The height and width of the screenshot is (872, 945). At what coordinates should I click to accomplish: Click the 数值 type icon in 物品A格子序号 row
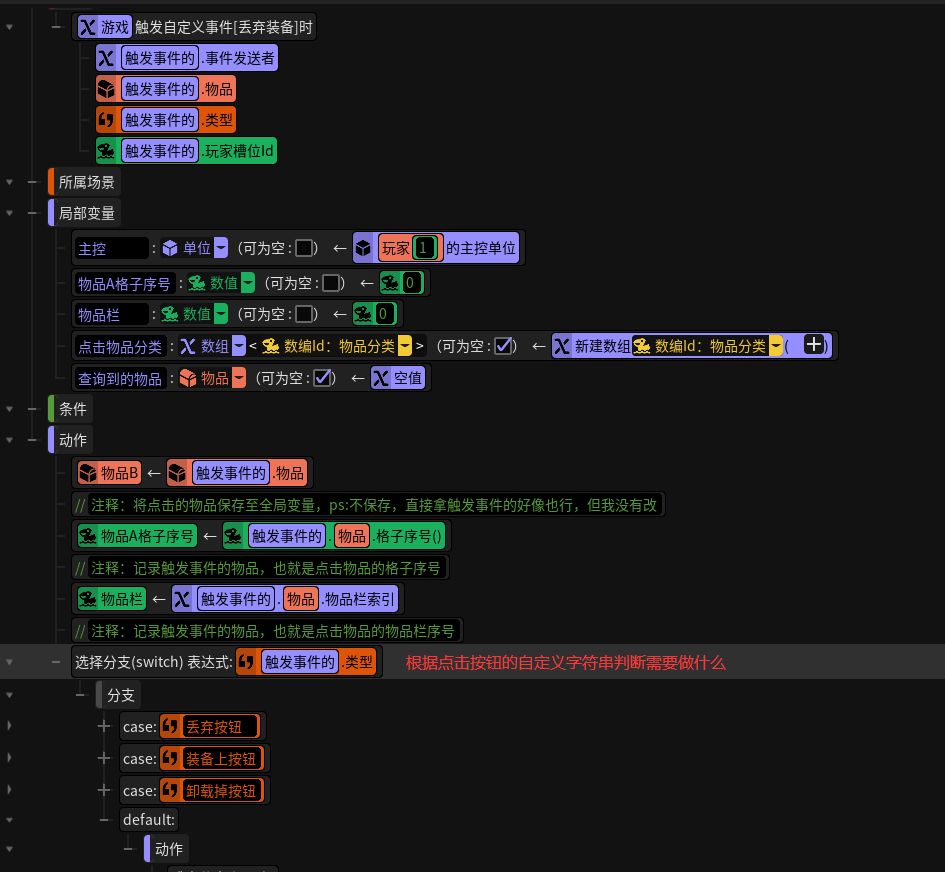coord(196,283)
